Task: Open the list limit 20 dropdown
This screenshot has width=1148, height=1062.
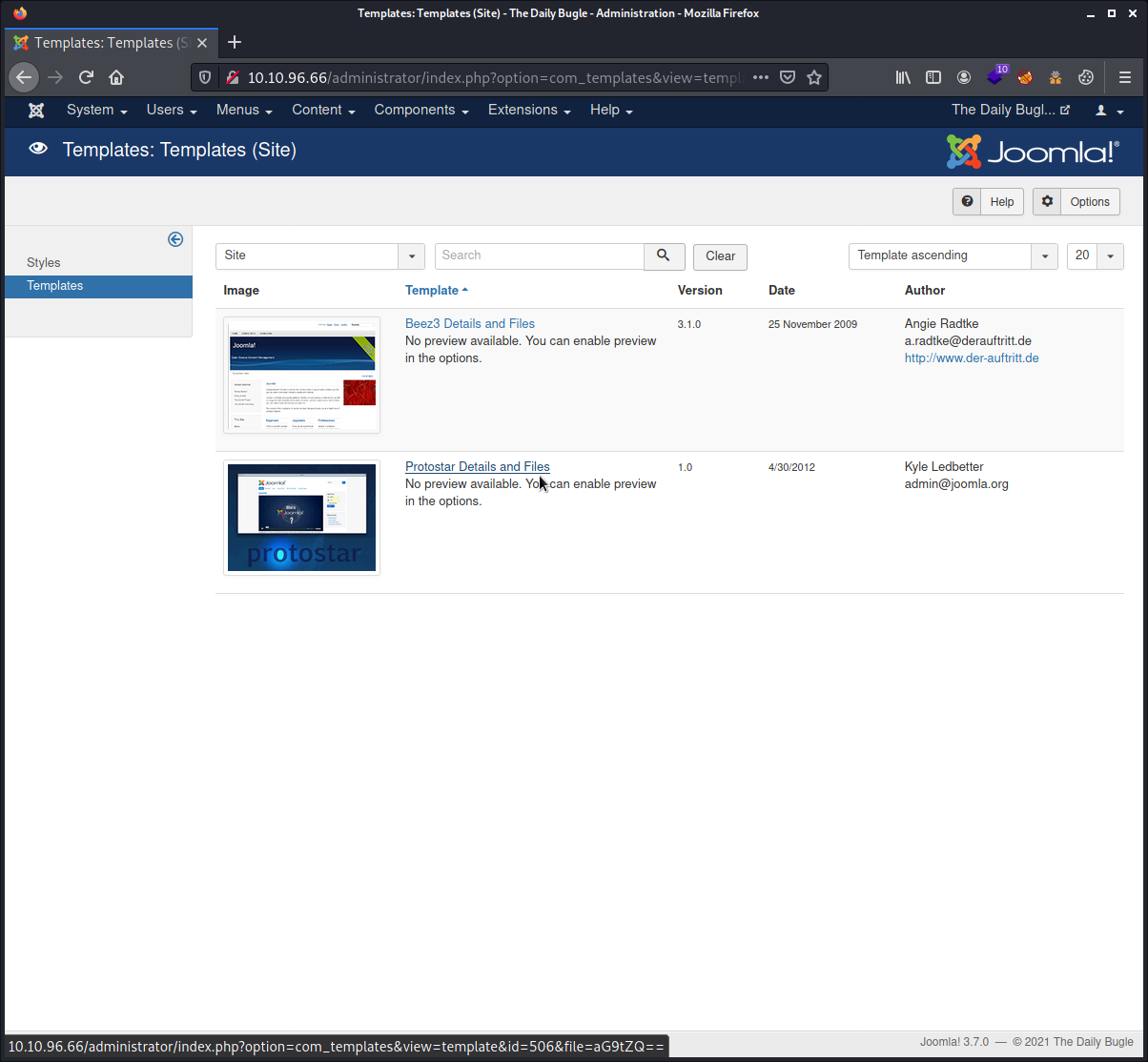Action: click(1096, 256)
